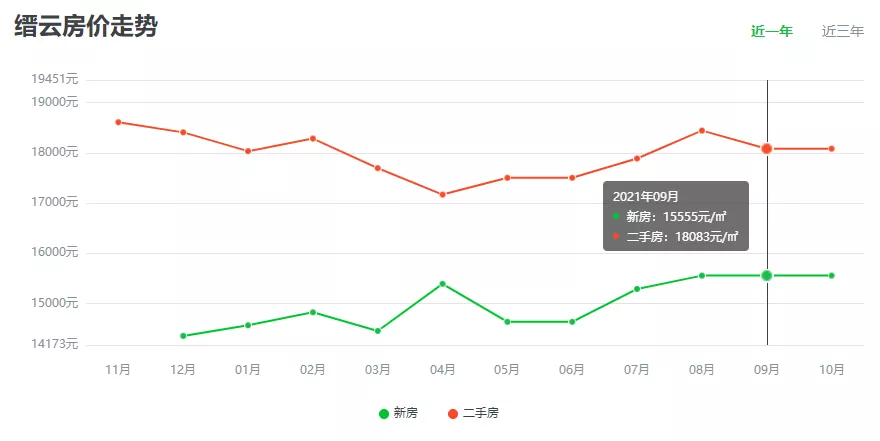Screen dimensions: 880x441
Task: Click the 2021年09月 tooltip box
Action: point(675,216)
